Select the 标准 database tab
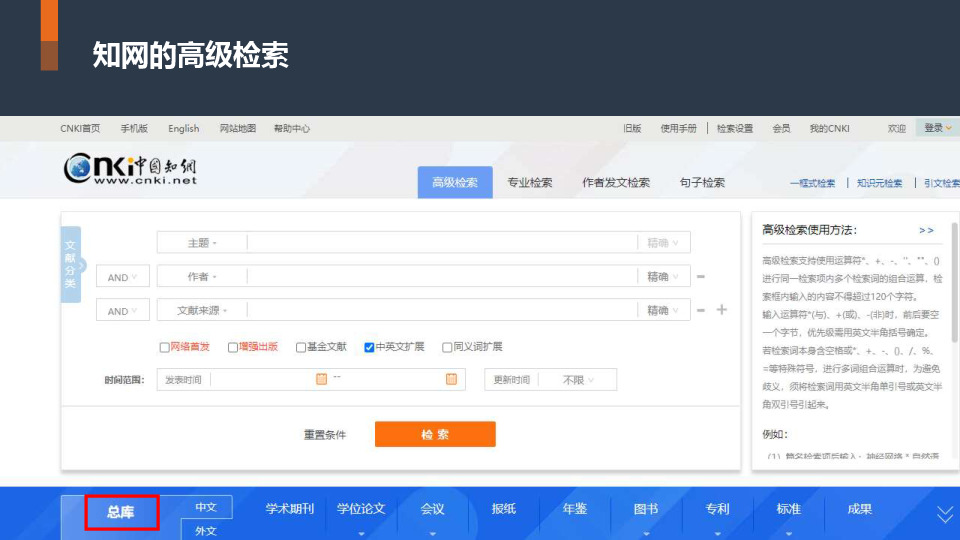 (x=789, y=509)
